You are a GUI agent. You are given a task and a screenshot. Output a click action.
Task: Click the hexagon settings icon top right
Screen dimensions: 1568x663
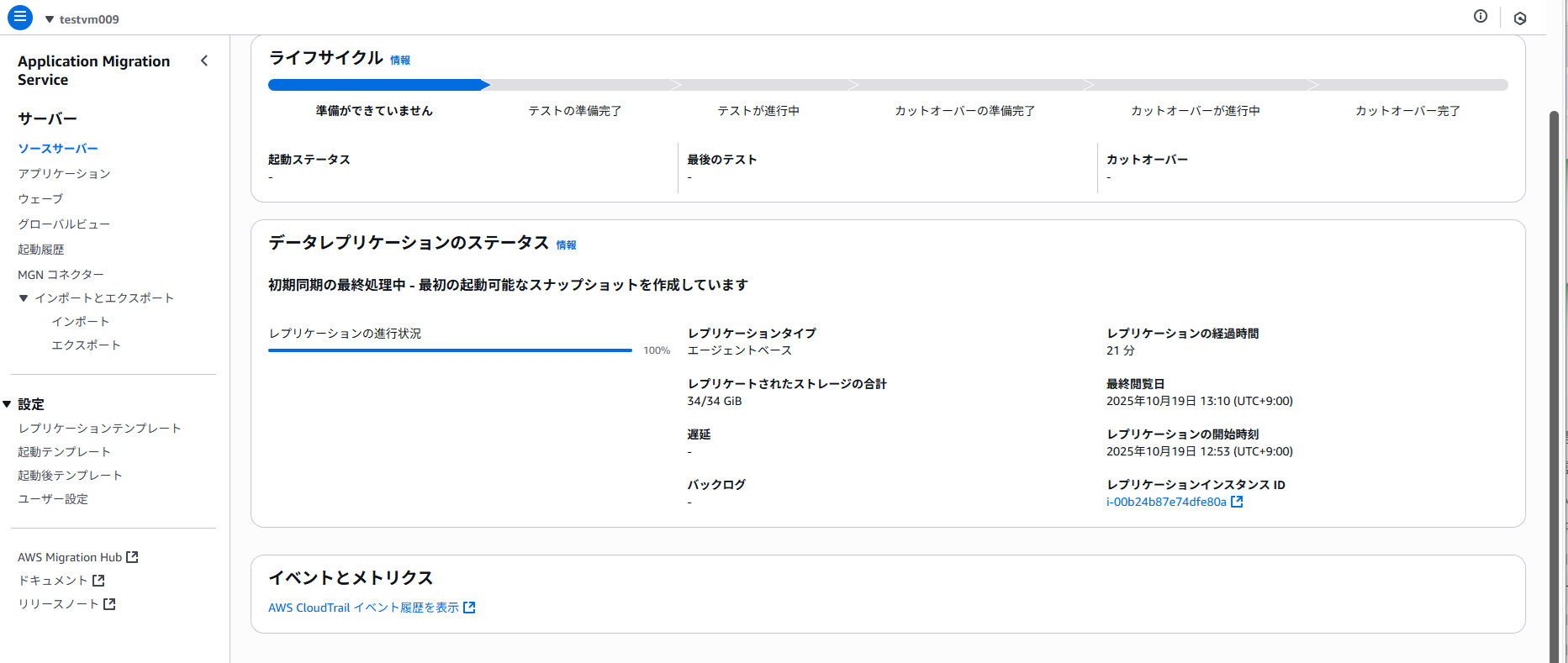point(1520,18)
